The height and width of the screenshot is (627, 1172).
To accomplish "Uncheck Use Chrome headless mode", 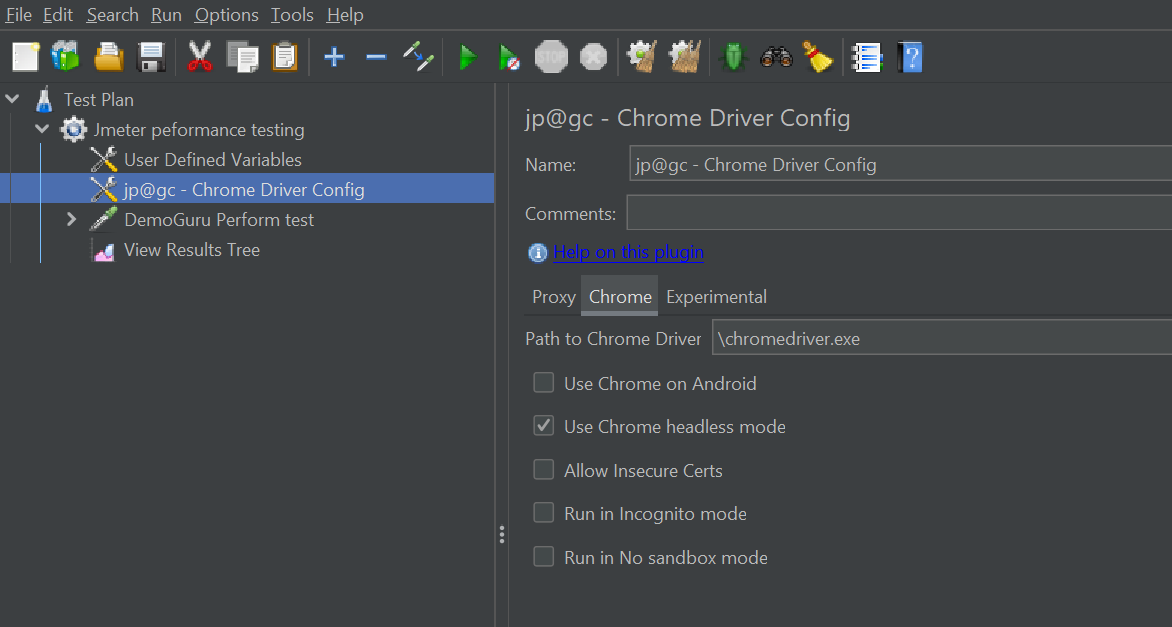I will (x=544, y=426).
